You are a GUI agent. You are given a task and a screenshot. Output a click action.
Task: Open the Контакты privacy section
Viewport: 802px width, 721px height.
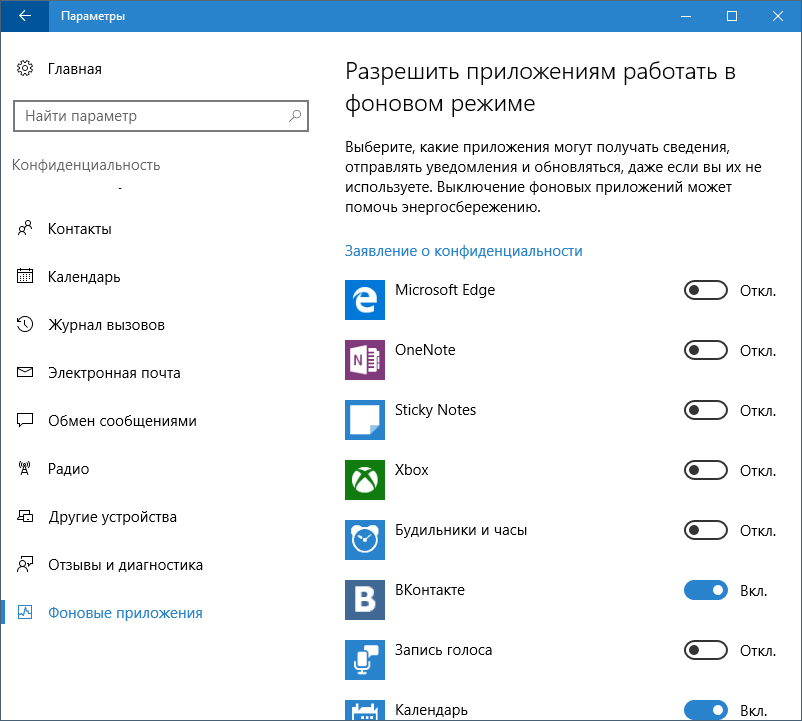click(80, 229)
